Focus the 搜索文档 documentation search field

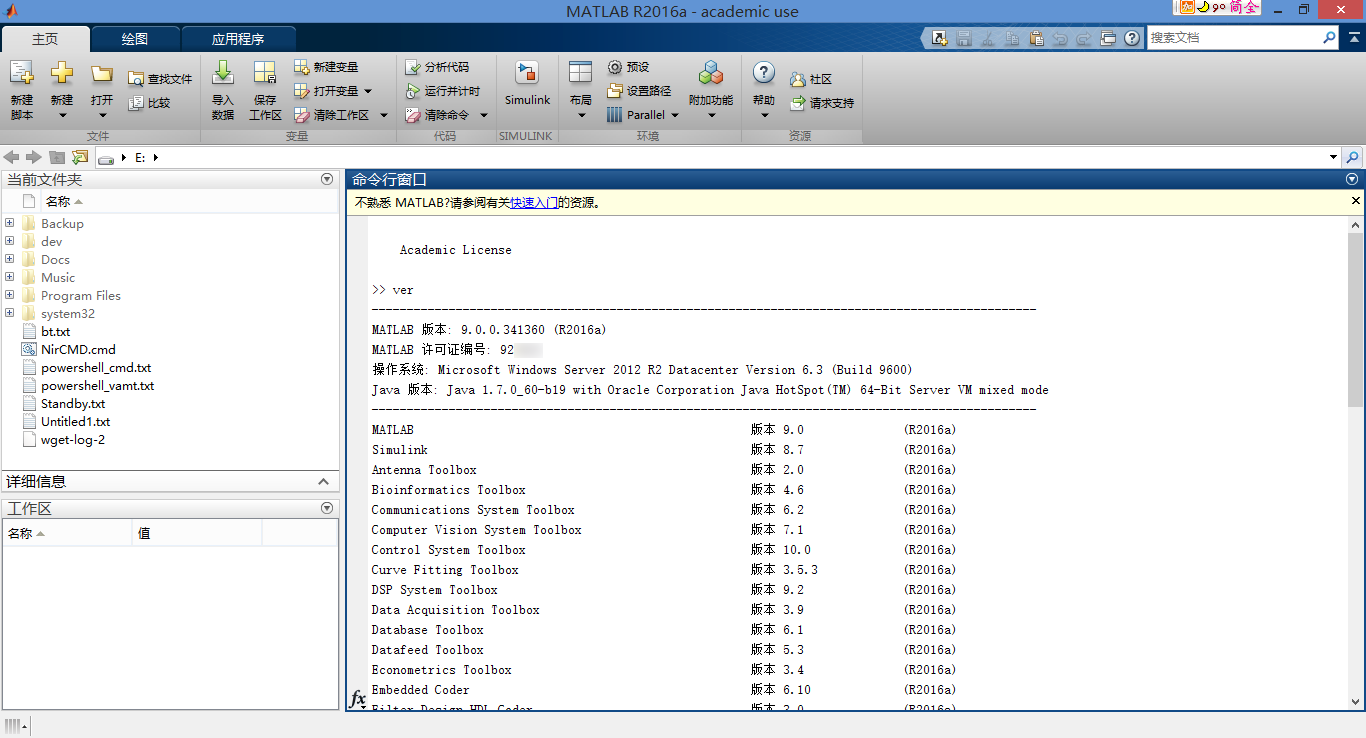pos(1234,38)
